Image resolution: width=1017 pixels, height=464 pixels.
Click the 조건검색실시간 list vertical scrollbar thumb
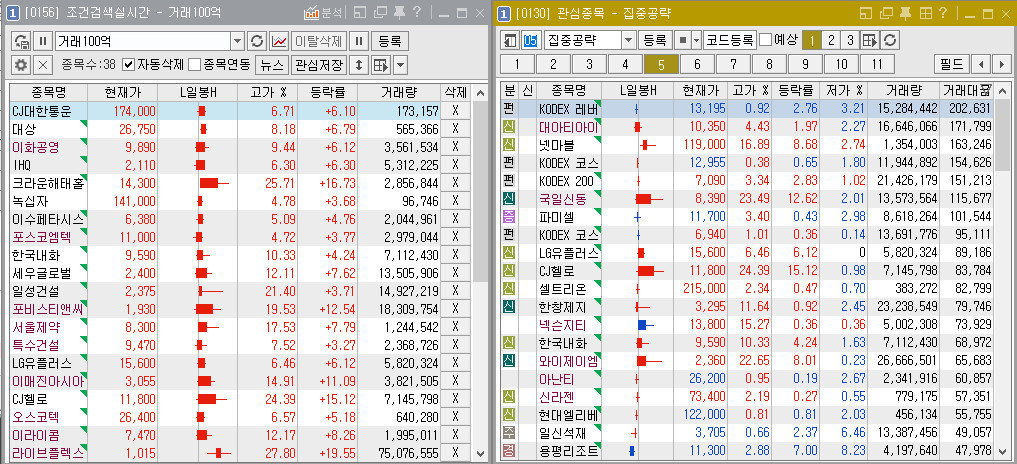[x=481, y=191]
